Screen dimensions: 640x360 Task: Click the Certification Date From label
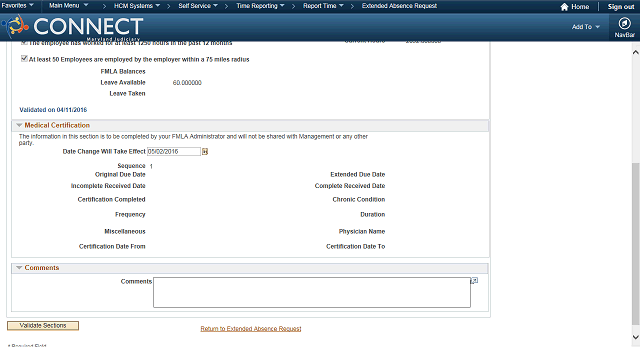pos(112,247)
